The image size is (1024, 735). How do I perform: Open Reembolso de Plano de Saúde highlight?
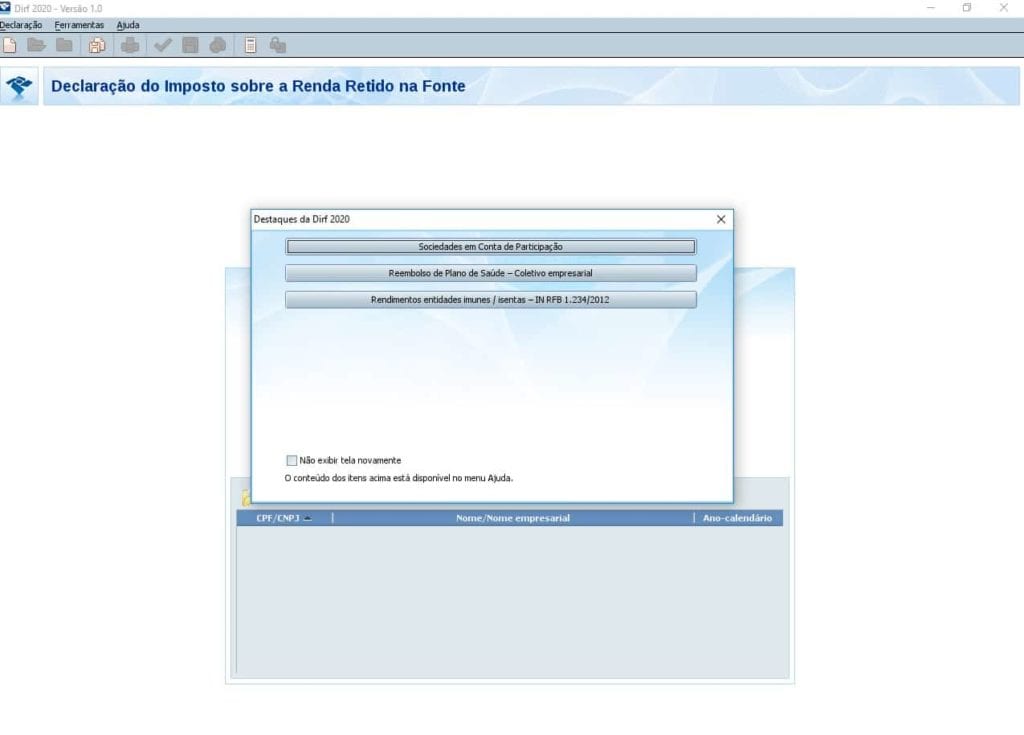pyautogui.click(x=490, y=273)
